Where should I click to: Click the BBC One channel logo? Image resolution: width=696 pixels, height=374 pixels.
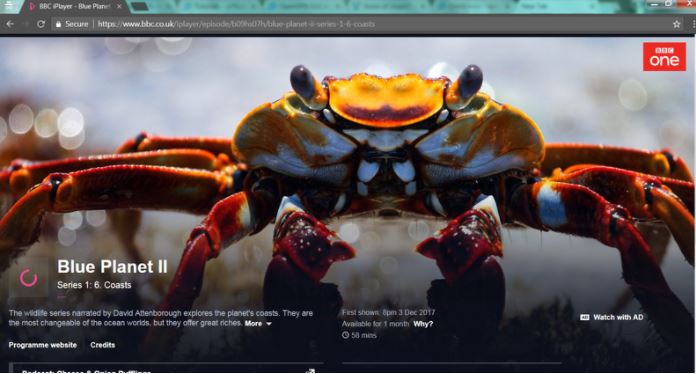pyautogui.click(x=664, y=57)
